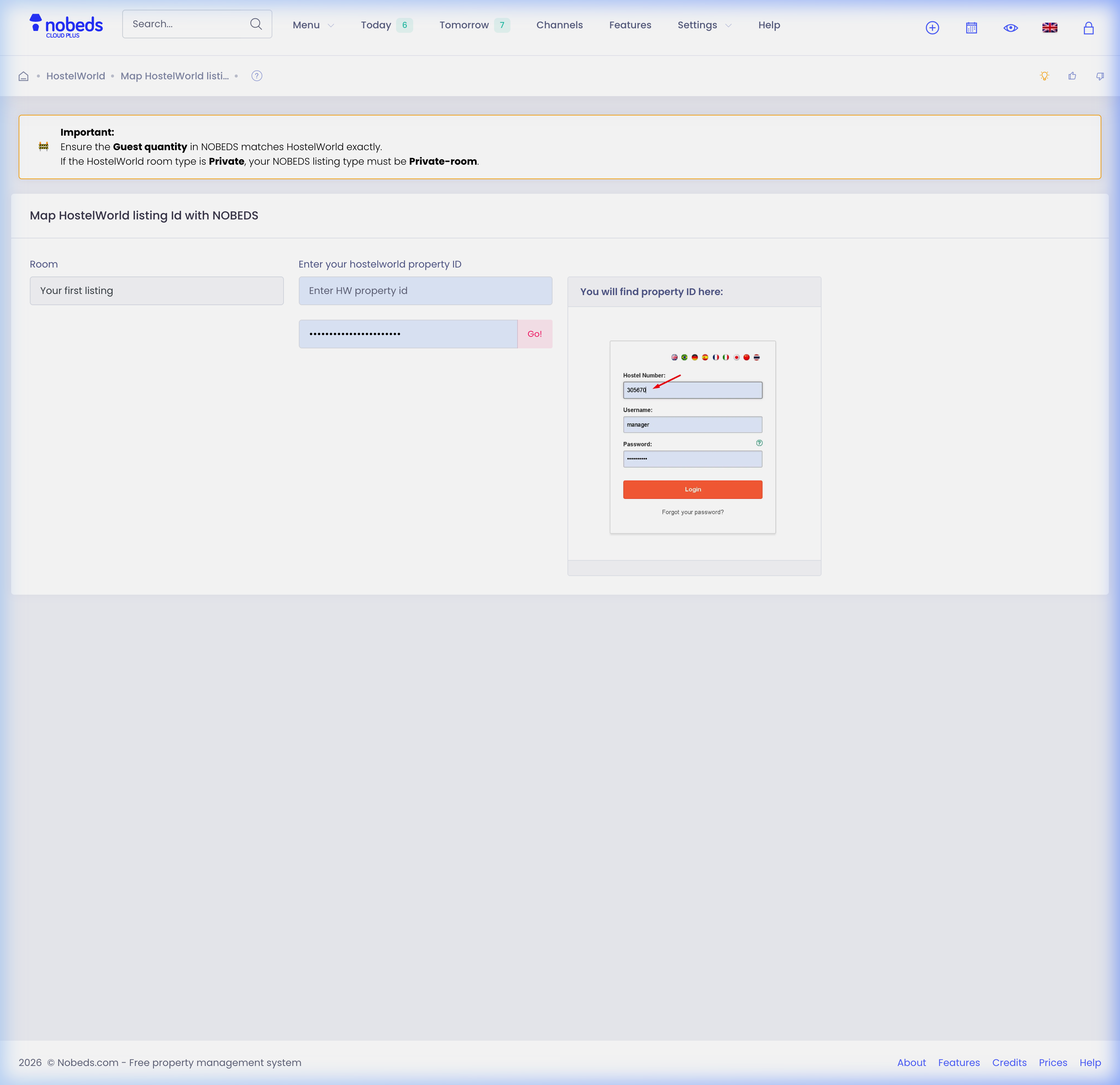Expand the Menu dropdown
The image size is (1120, 1085).
click(x=313, y=25)
